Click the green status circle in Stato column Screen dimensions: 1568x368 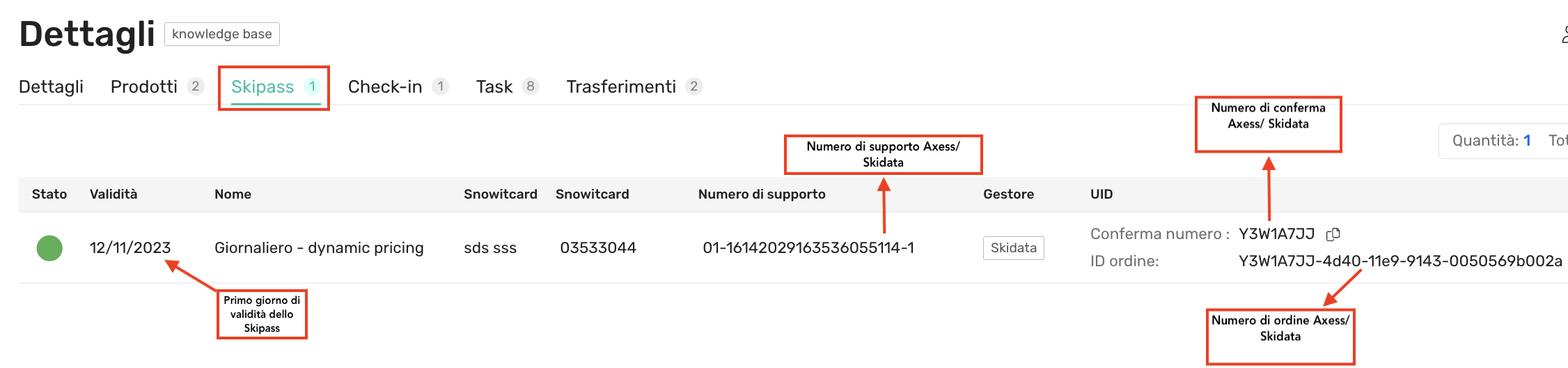point(49,248)
